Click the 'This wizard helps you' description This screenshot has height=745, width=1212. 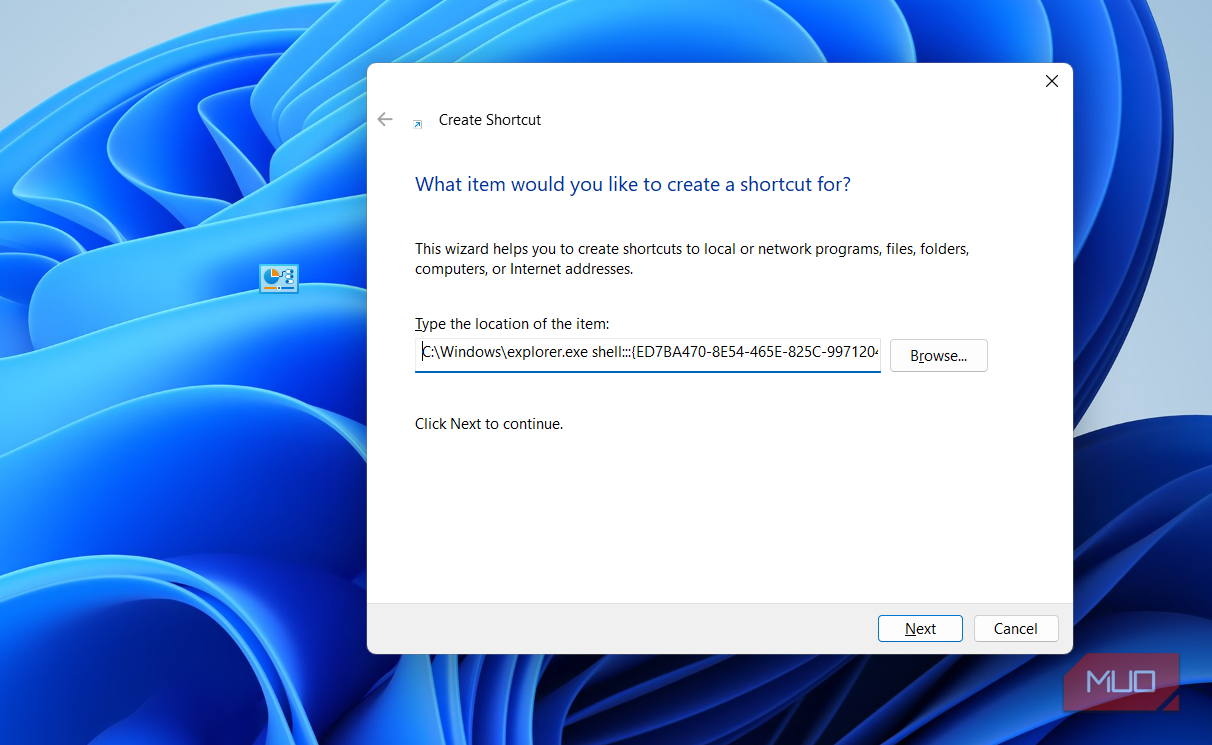(692, 259)
